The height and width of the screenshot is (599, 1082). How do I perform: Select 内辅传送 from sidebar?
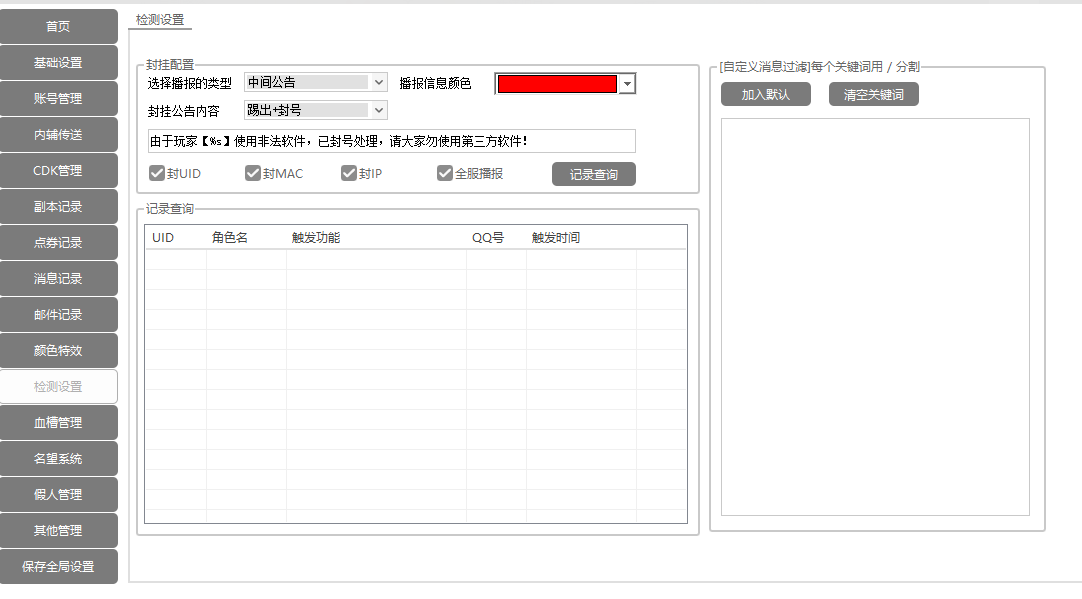click(x=58, y=135)
